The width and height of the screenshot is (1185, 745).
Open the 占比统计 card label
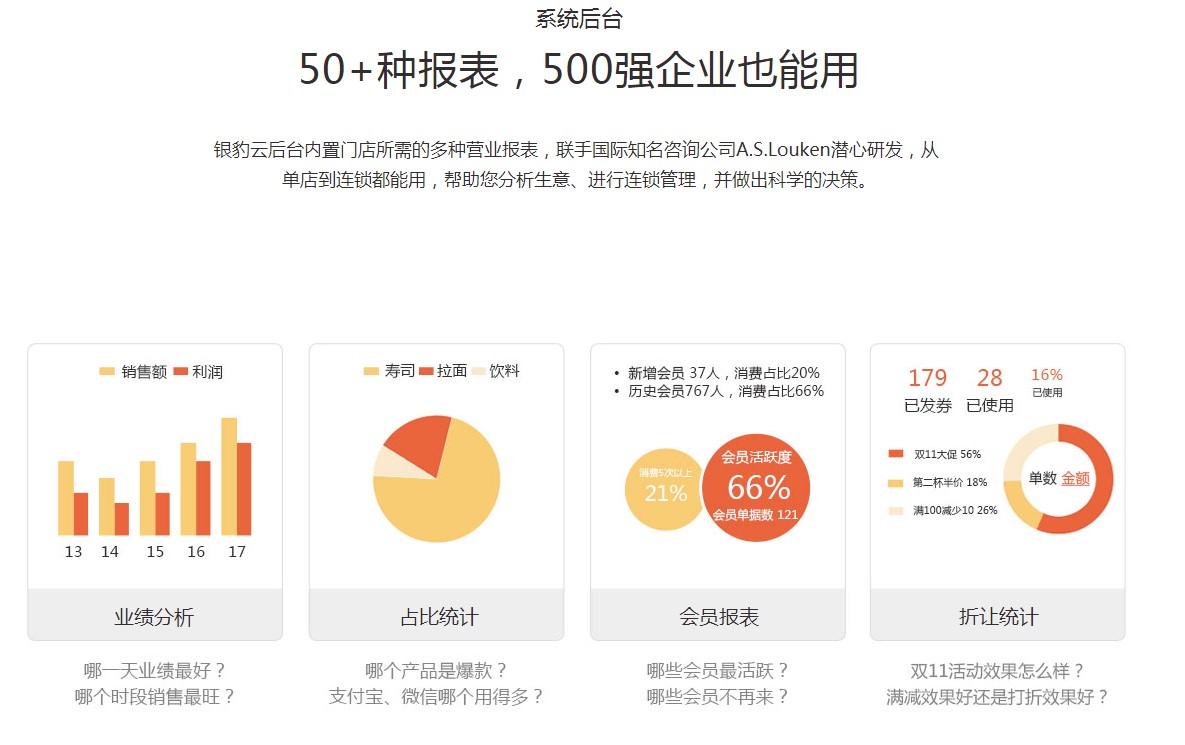(436, 617)
